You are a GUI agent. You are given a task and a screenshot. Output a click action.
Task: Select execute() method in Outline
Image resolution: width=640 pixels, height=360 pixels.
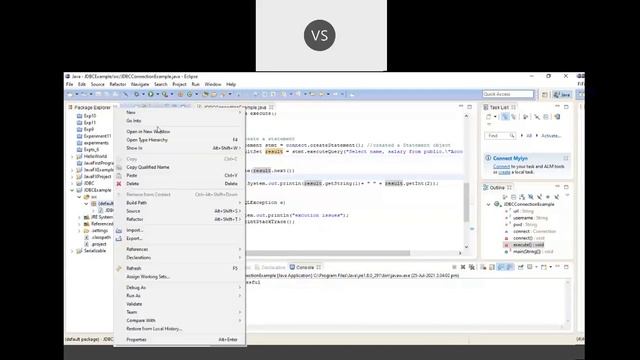tap(524, 245)
